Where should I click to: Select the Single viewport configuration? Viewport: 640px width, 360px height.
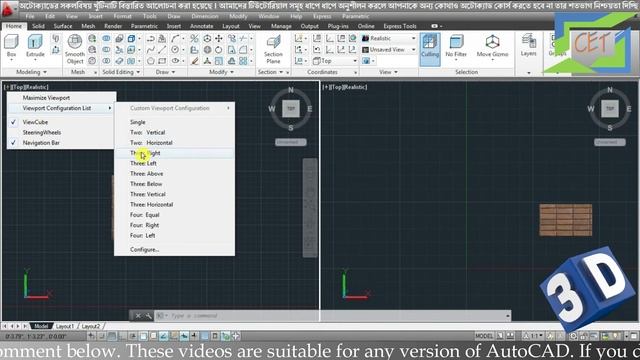(x=174, y=122)
